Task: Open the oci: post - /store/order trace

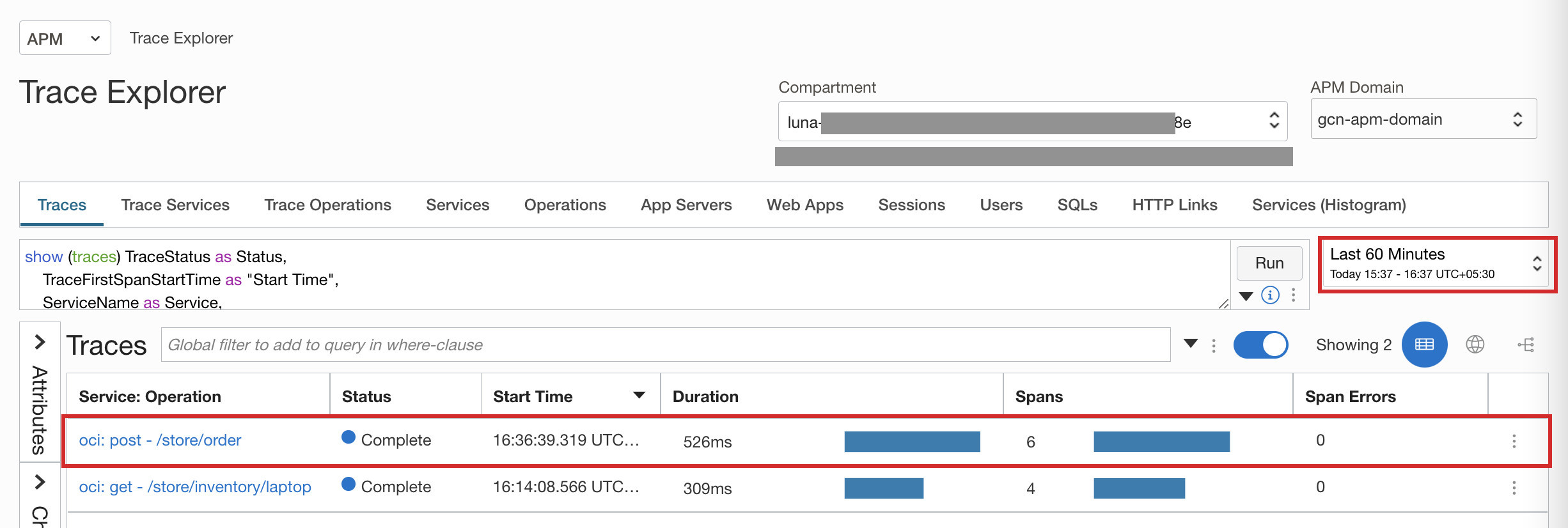Action: [160, 440]
